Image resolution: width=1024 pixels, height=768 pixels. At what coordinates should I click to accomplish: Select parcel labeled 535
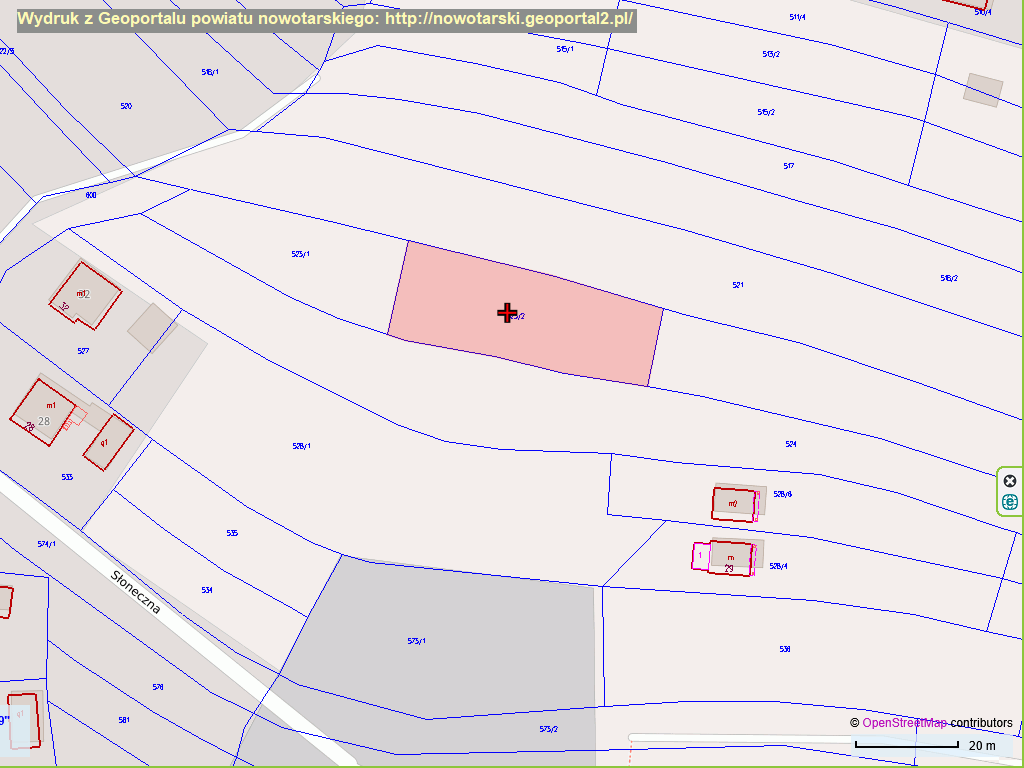[232, 534]
